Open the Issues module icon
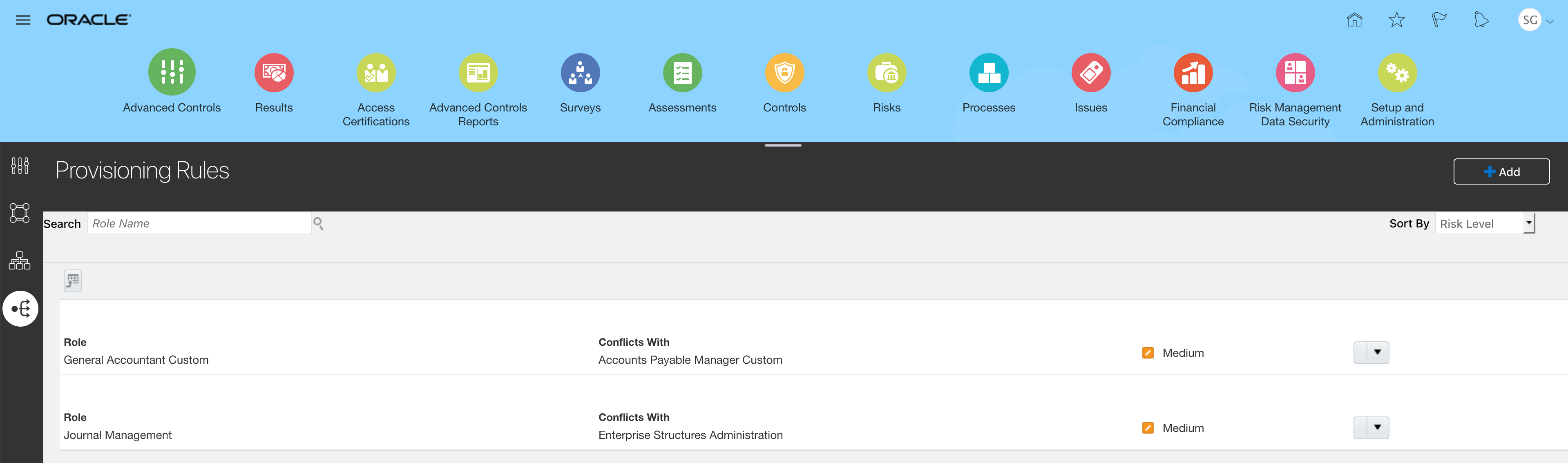The image size is (1568, 463). [1091, 73]
